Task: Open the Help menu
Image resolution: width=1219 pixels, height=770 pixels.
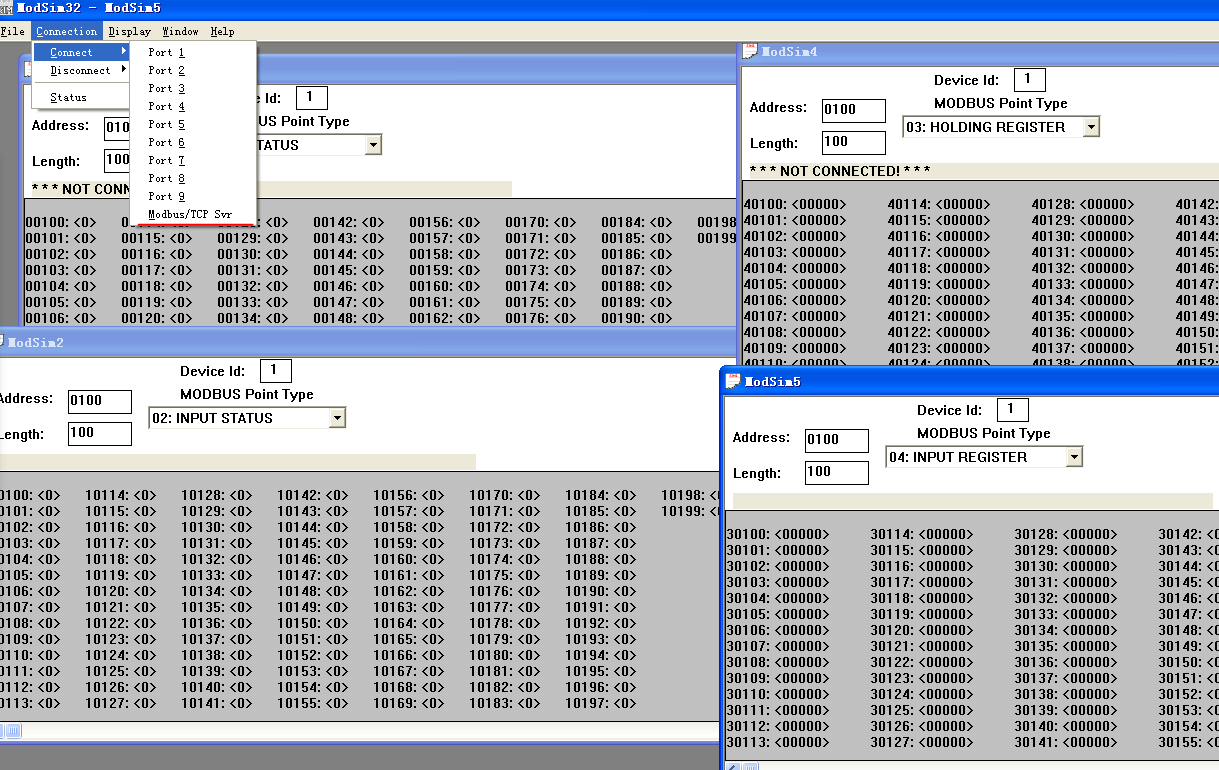Action: pos(222,31)
